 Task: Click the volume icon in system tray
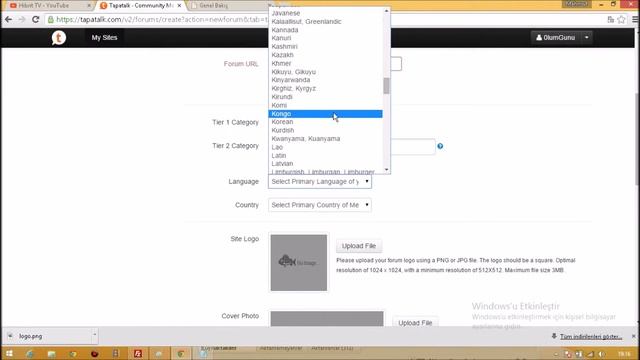click(601, 354)
